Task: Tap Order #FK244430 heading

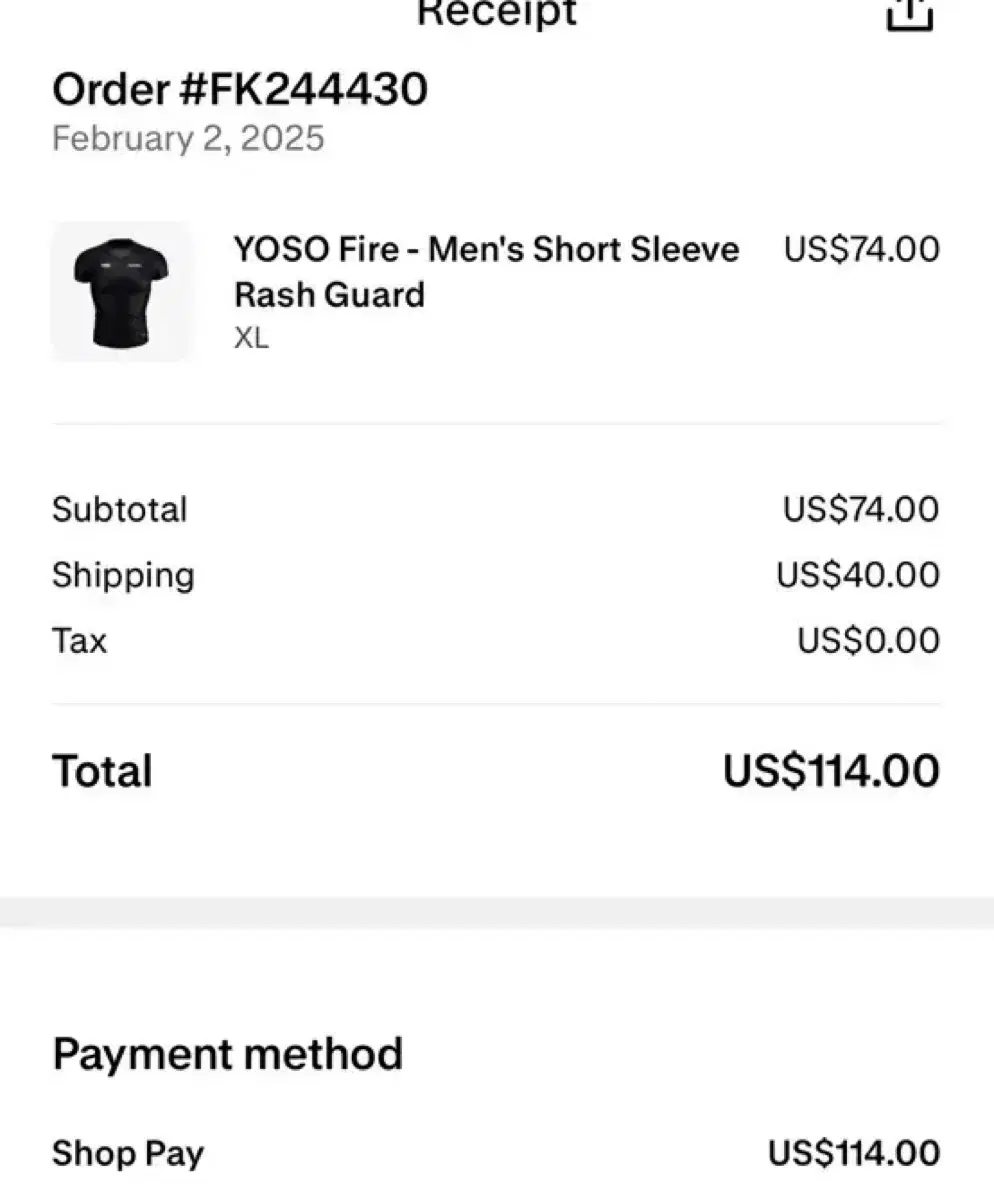Action: click(240, 91)
